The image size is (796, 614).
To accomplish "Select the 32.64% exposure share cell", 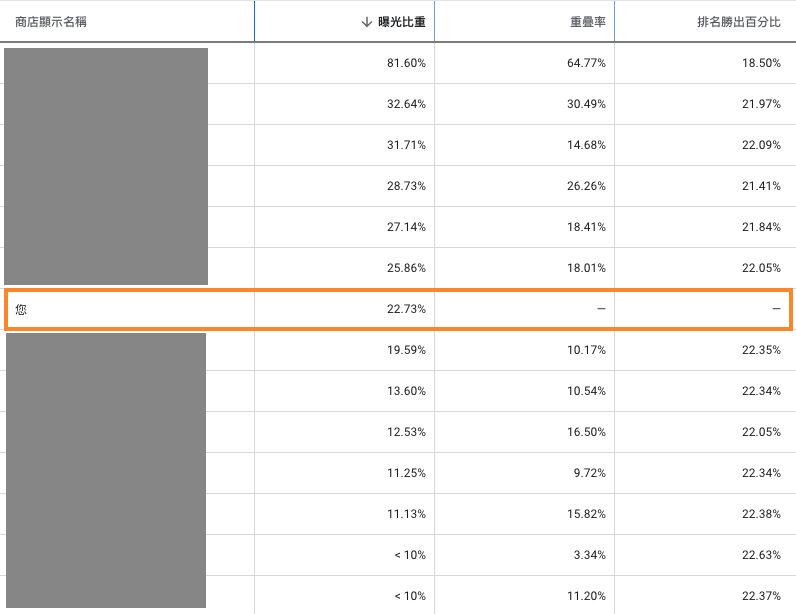I will (345, 104).
